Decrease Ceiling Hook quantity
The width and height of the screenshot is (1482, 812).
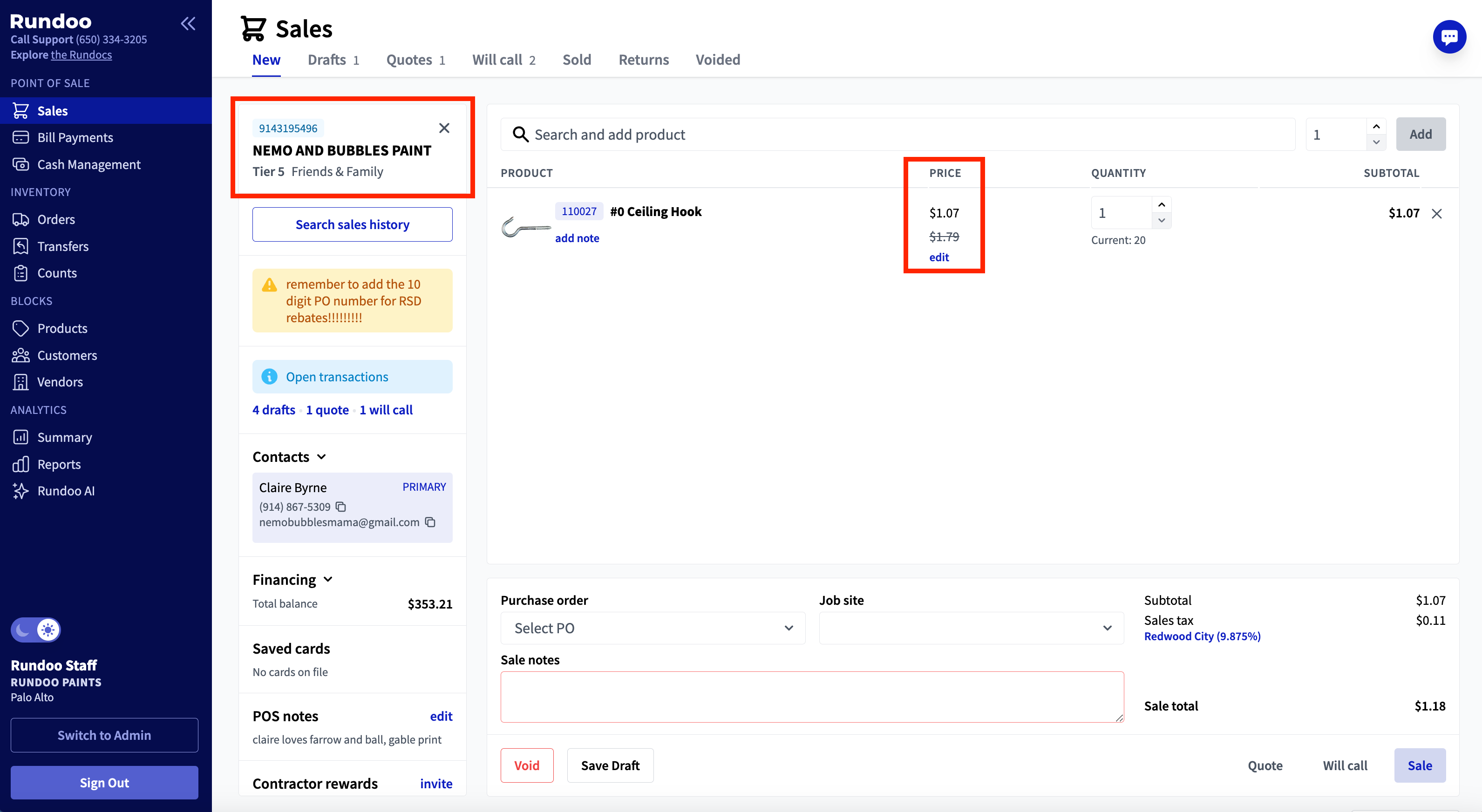pos(1162,220)
